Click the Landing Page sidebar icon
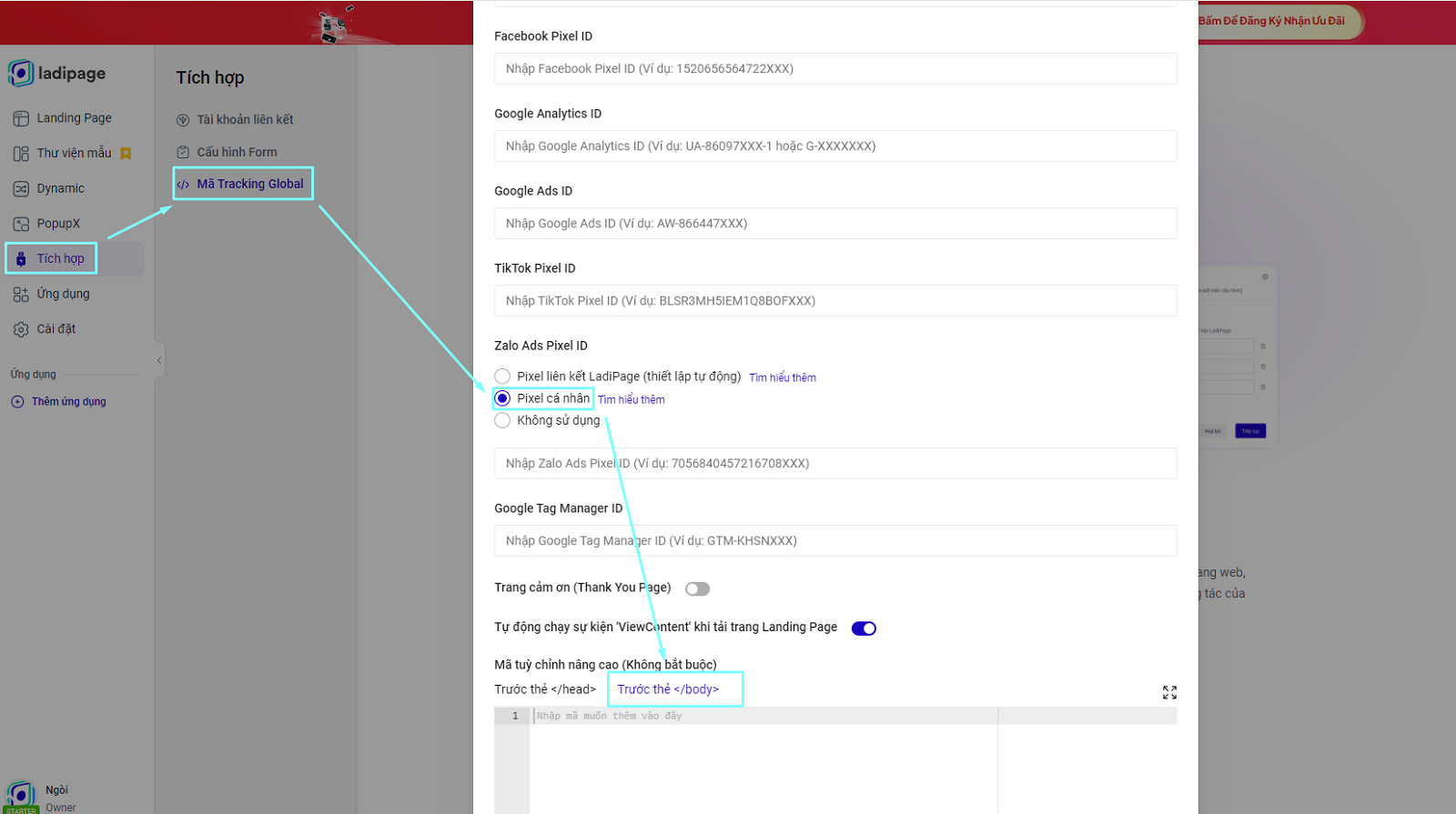This screenshot has width=1456, height=814. click(21, 118)
